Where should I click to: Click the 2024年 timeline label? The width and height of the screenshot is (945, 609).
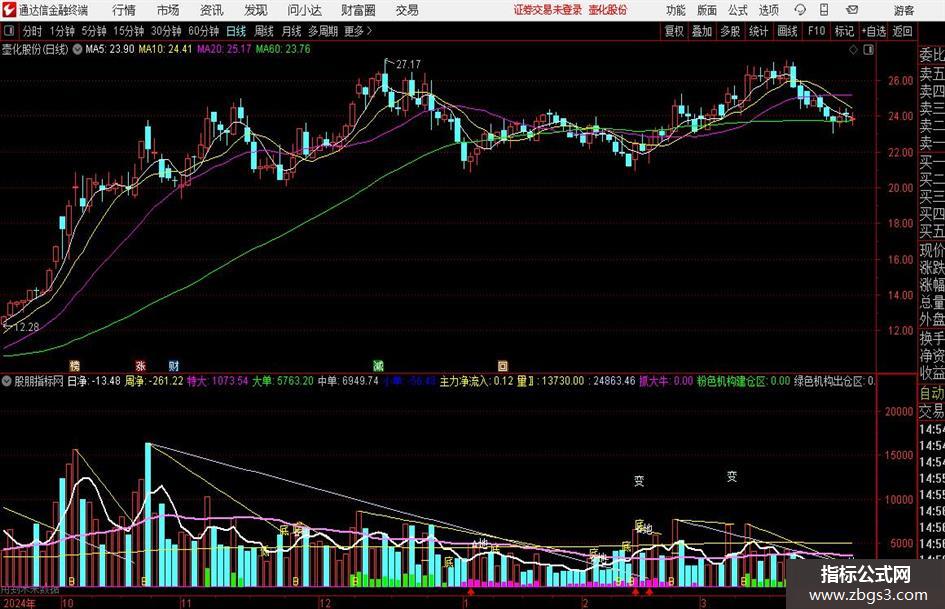[x=19, y=603]
